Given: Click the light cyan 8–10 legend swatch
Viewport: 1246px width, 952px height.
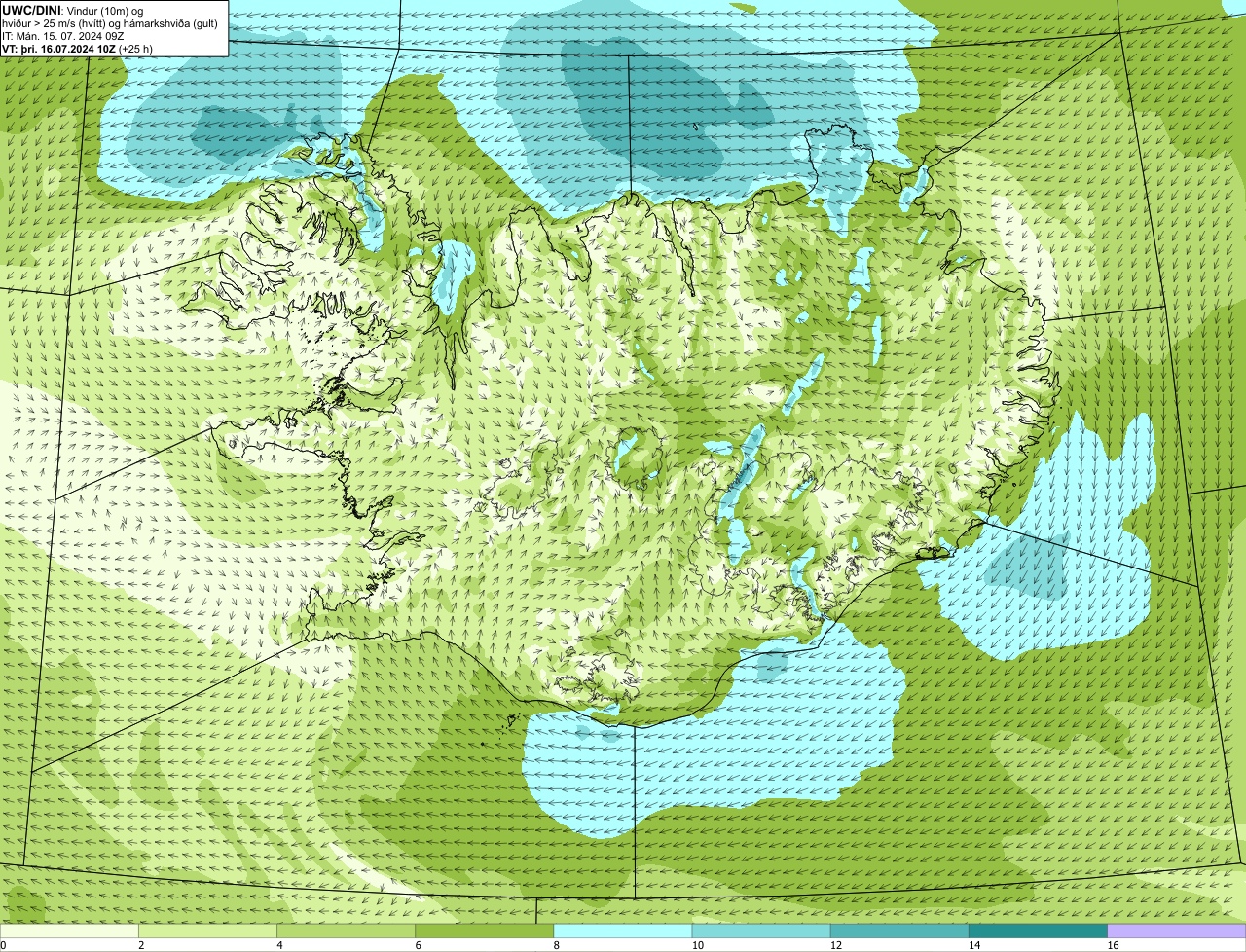Looking at the screenshot, I should pos(623,931).
